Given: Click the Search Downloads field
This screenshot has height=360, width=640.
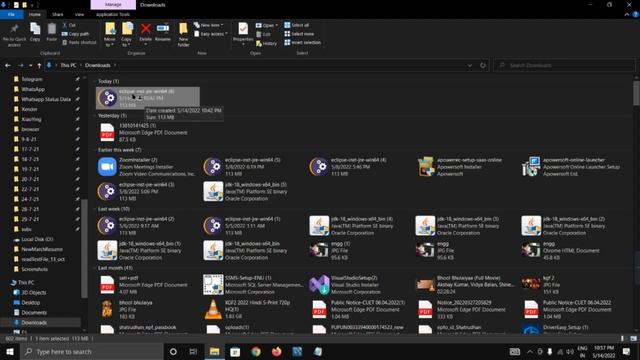Looking at the screenshot, I should click(x=564, y=65).
